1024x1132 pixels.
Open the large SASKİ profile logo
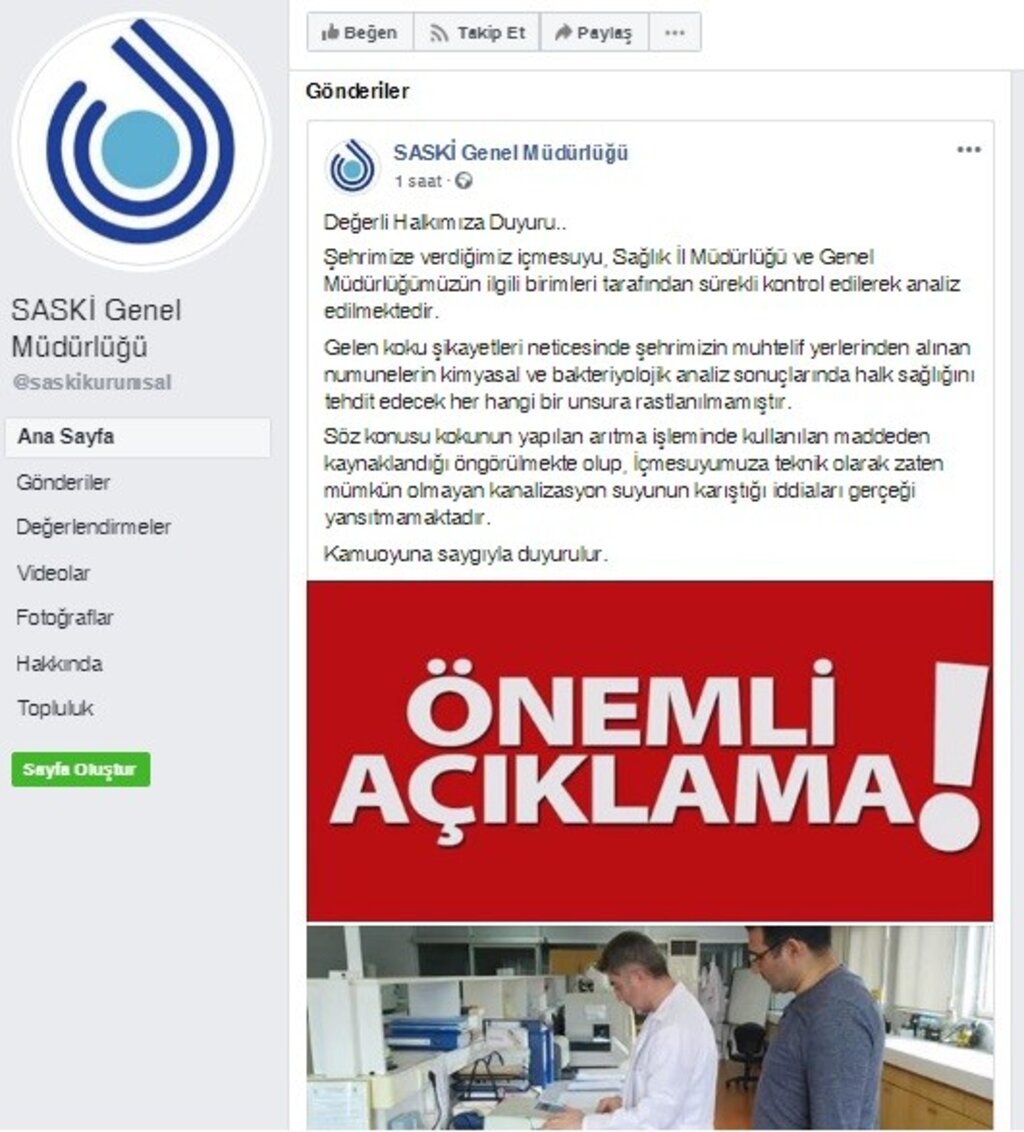click(140, 139)
